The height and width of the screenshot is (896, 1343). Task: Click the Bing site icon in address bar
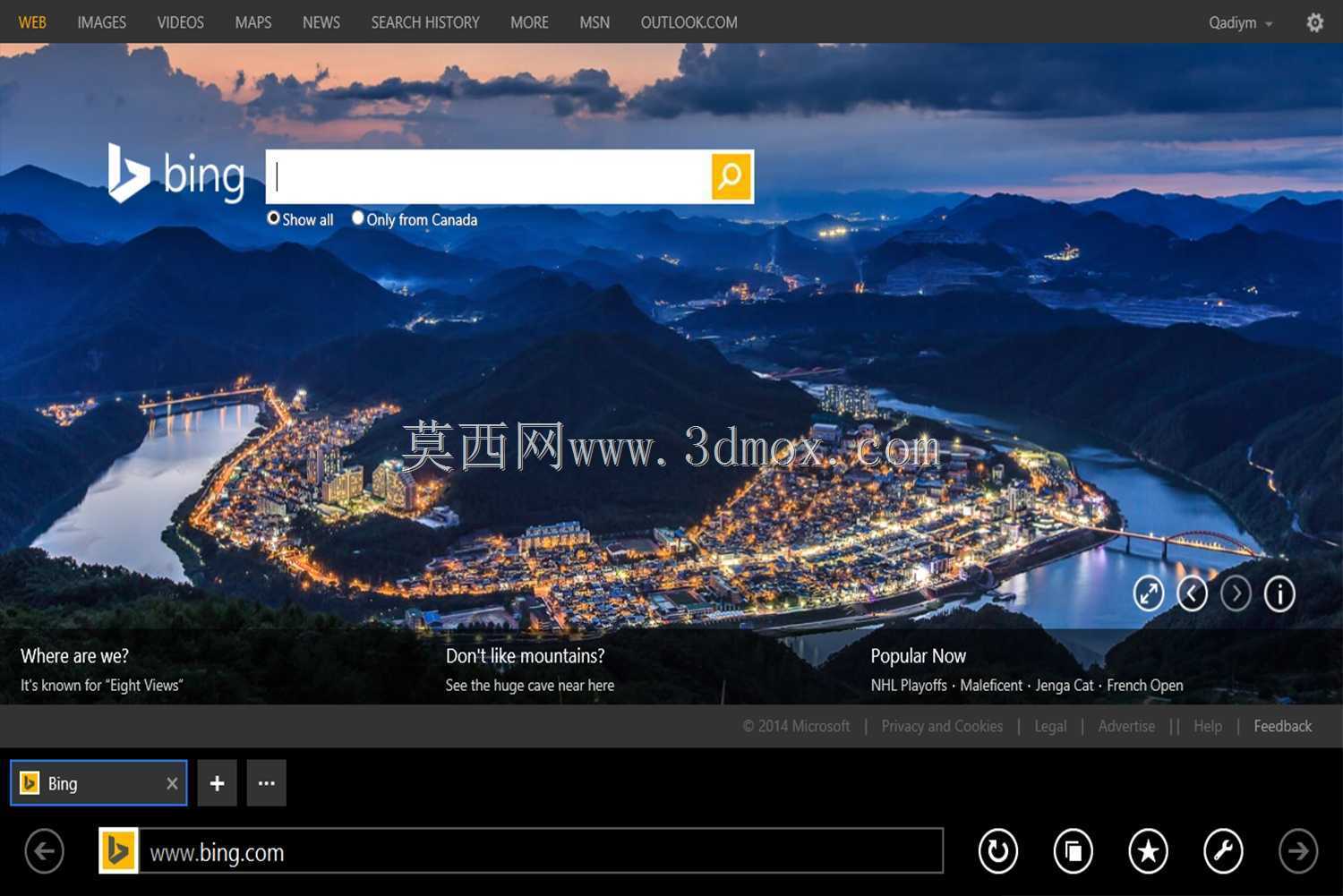click(118, 850)
